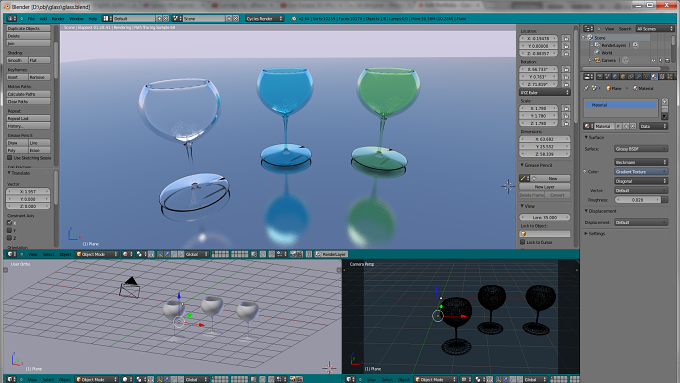Select rotate manipulator icon in render view header
This screenshot has width=680, height=383.
click(x=174, y=254)
